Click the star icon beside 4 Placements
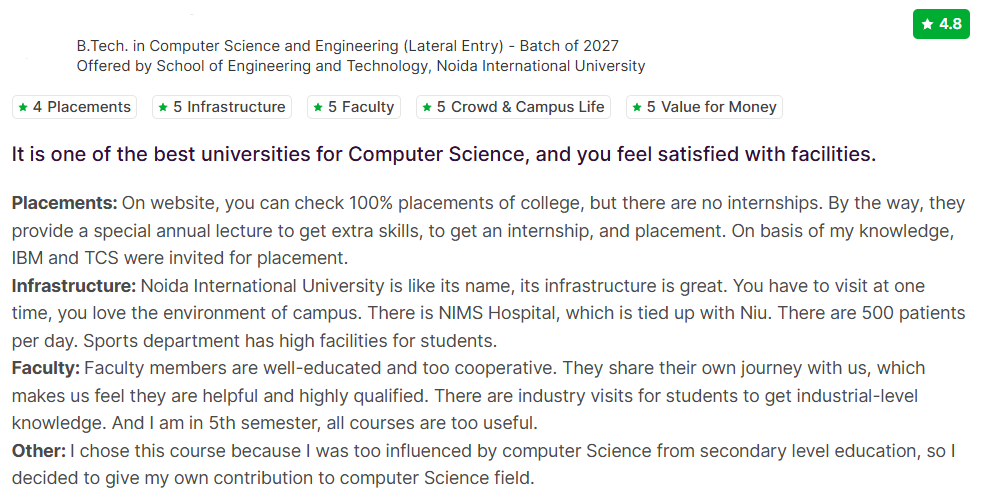The height and width of the screenshot is (492, 987). pos(23,107)
